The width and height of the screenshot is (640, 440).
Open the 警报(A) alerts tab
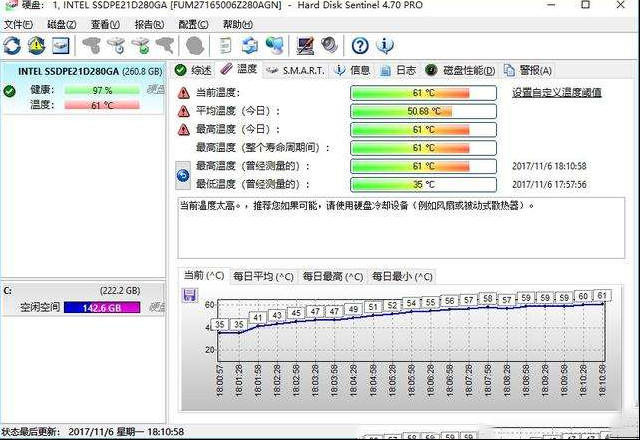(x=528, y=70)
